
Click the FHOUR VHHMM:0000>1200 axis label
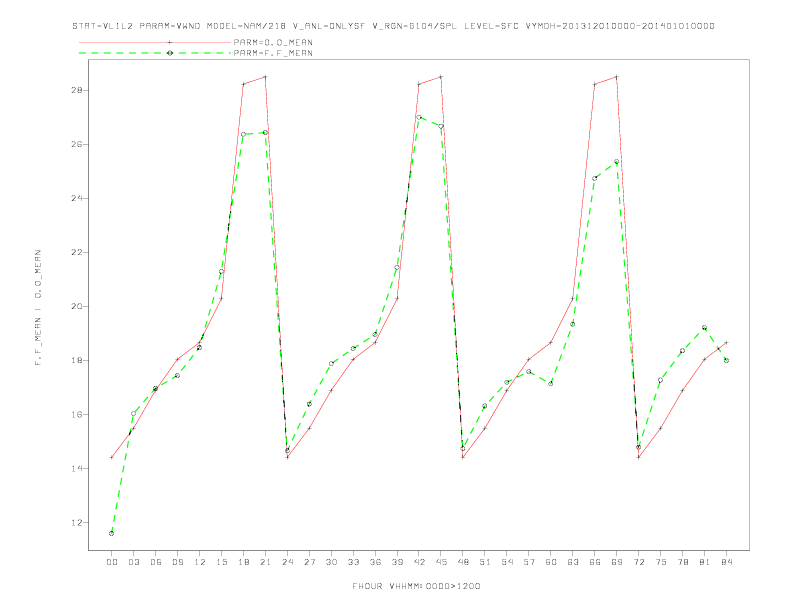tap(416, 586)
